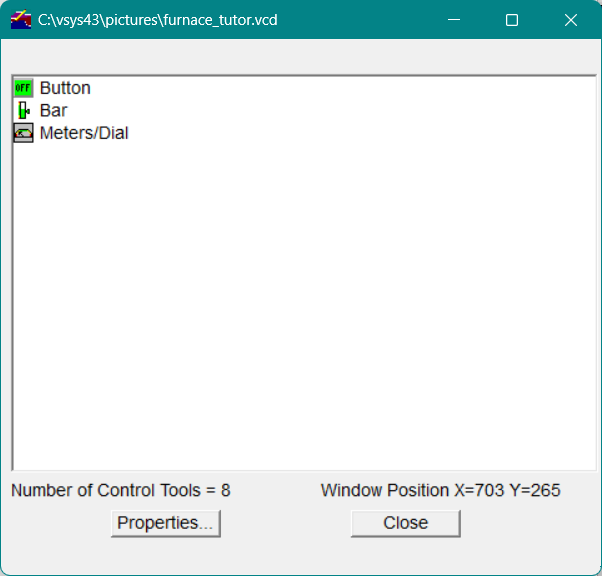
Task: Click blank space between Properties and Close buttons
Action: 285,523
